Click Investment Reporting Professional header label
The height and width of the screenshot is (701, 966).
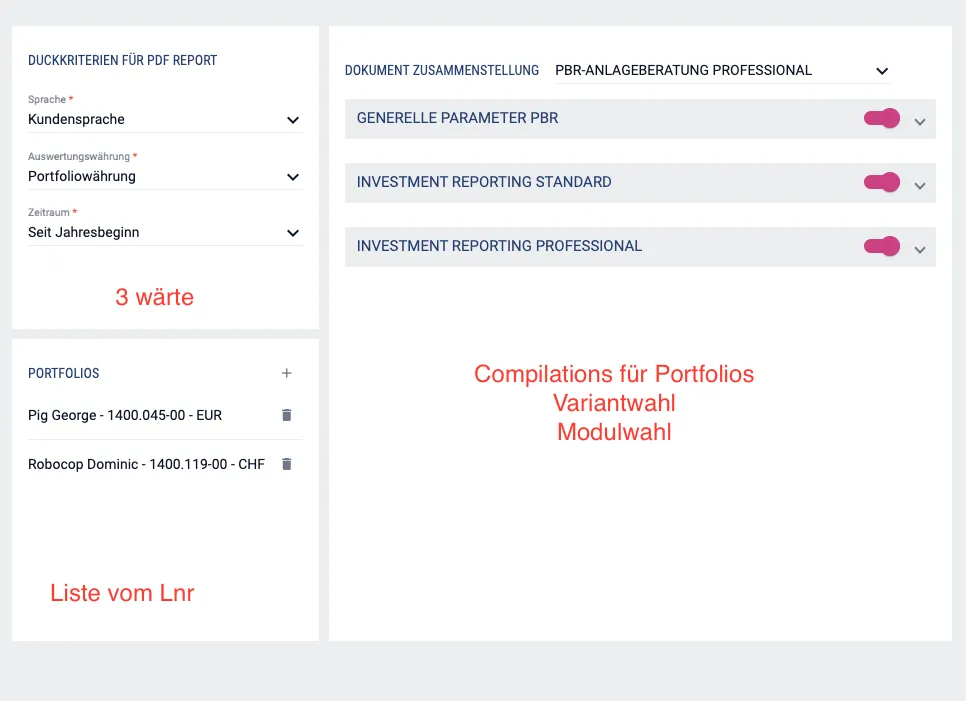pyautogui.click(x=499, y=246)
